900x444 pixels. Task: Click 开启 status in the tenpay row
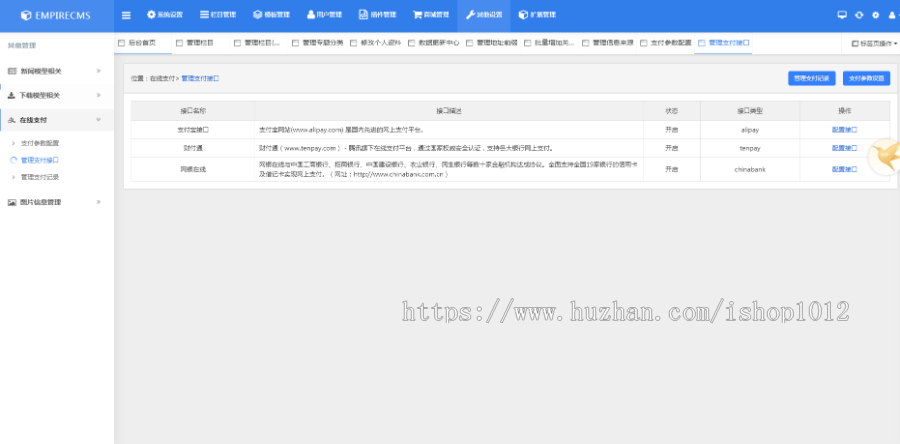pyautogui.click(x=672, y=148)
